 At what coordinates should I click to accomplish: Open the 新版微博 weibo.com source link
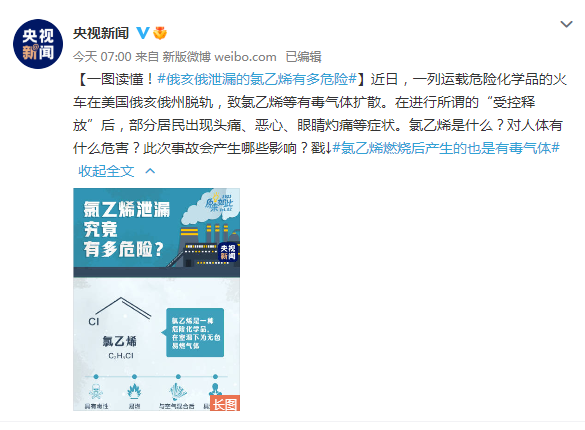[219, 57]
